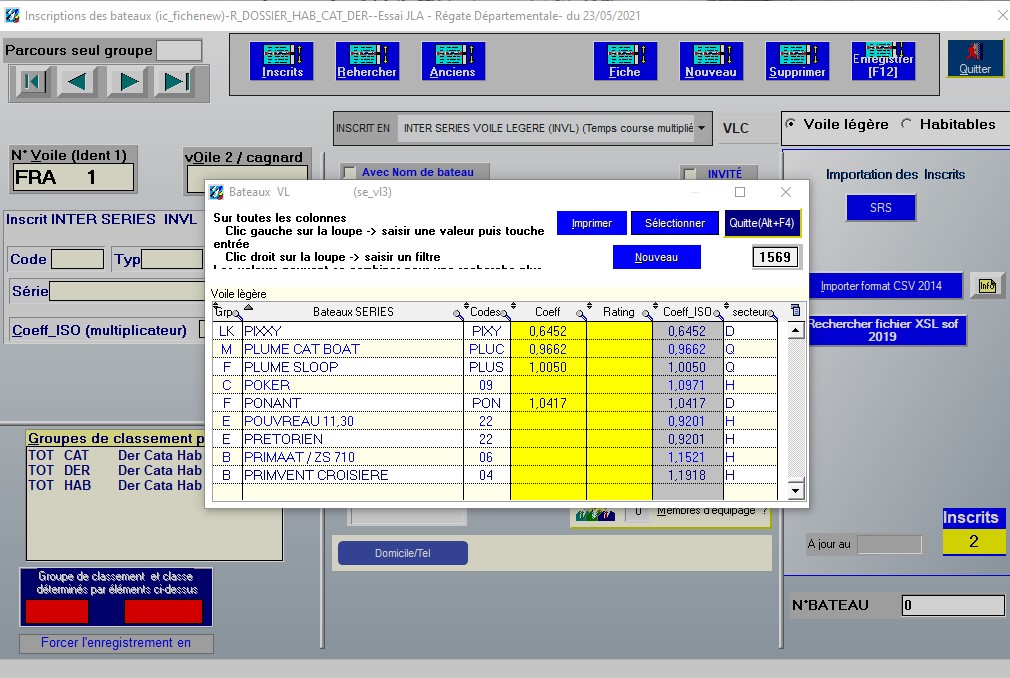The image size is (1010, 678).
Task: Open the INSCRIT EN dropdown
Action: point(701,128)
